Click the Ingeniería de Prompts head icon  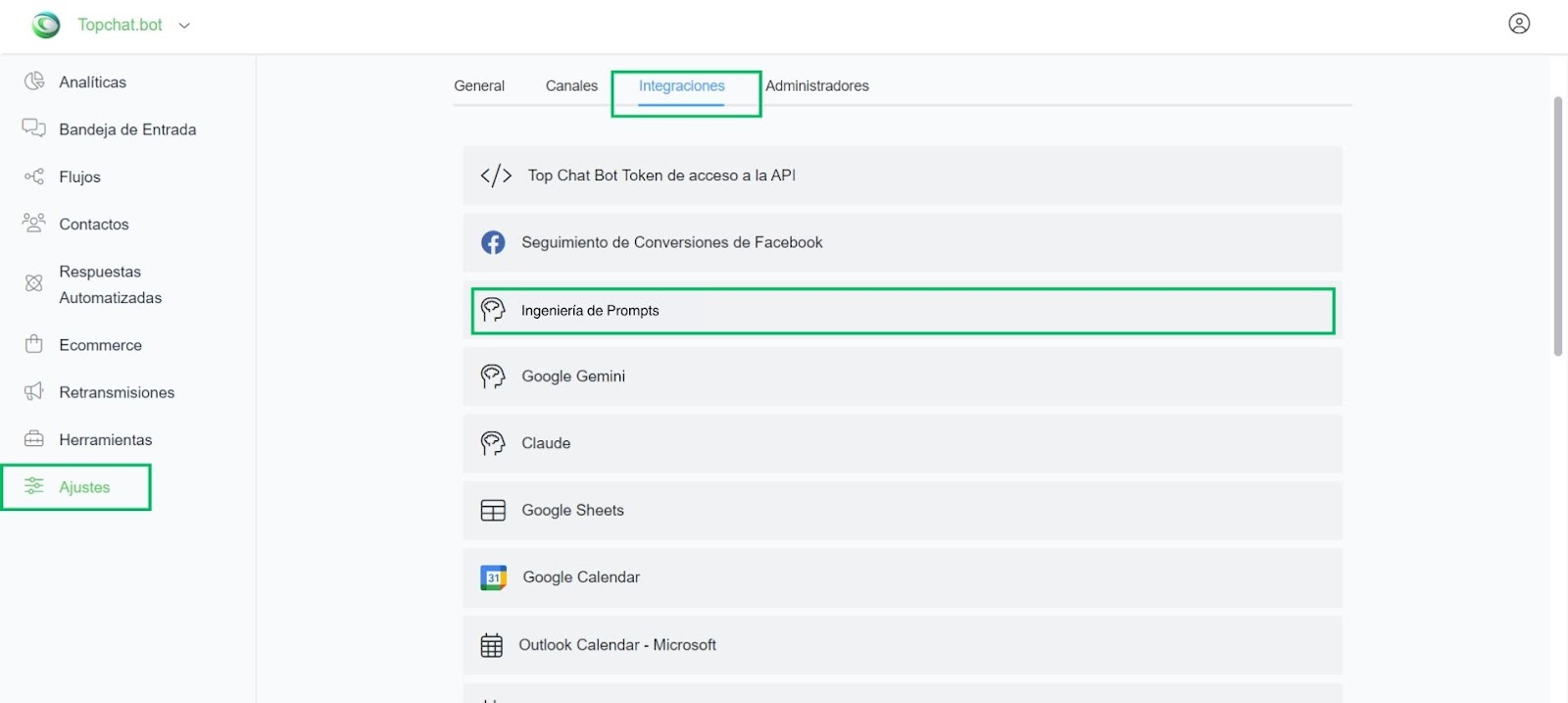(493, 310)
